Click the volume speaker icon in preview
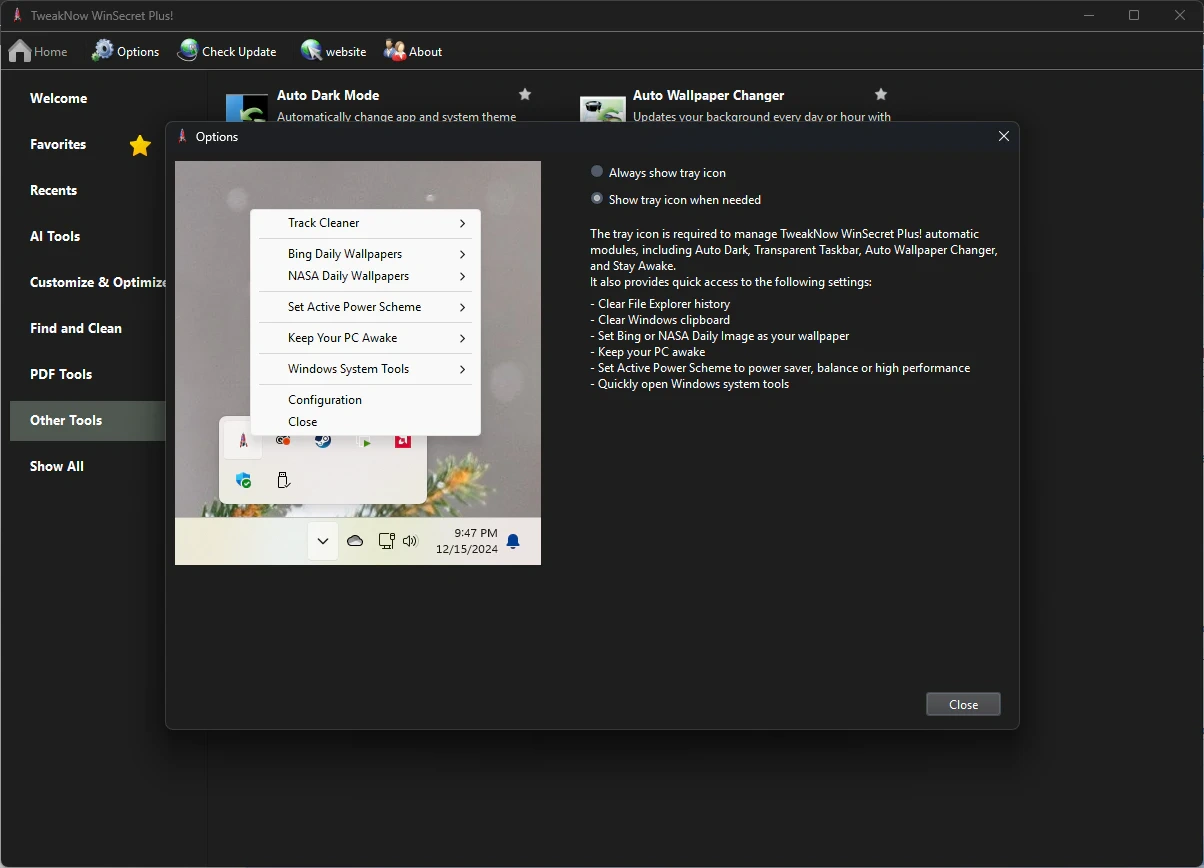Screen dimensions: 1204x868 (410, 541)
